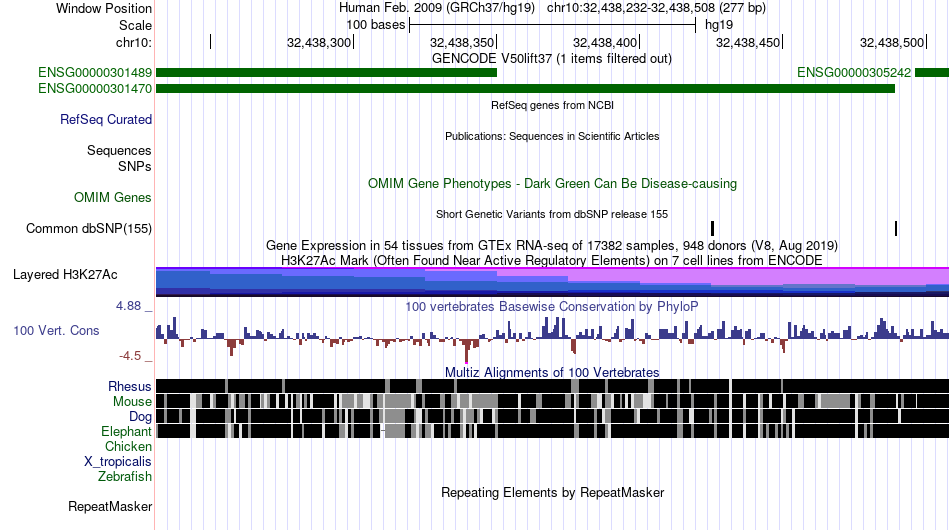Click 100 vertebrates Basewise Conservation by PhyloP title

coord(552,306)
